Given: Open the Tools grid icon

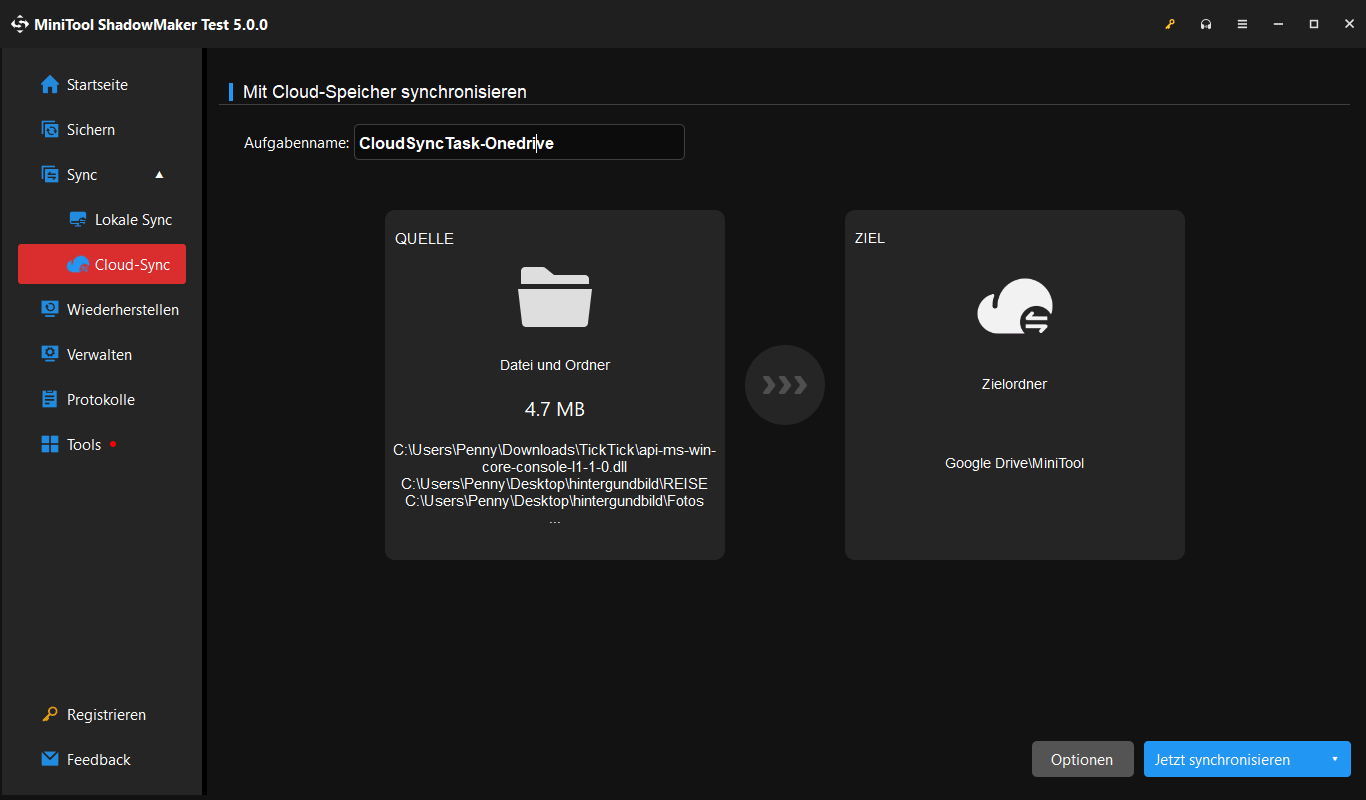Looking at the screenshot, I should point(50,445).
